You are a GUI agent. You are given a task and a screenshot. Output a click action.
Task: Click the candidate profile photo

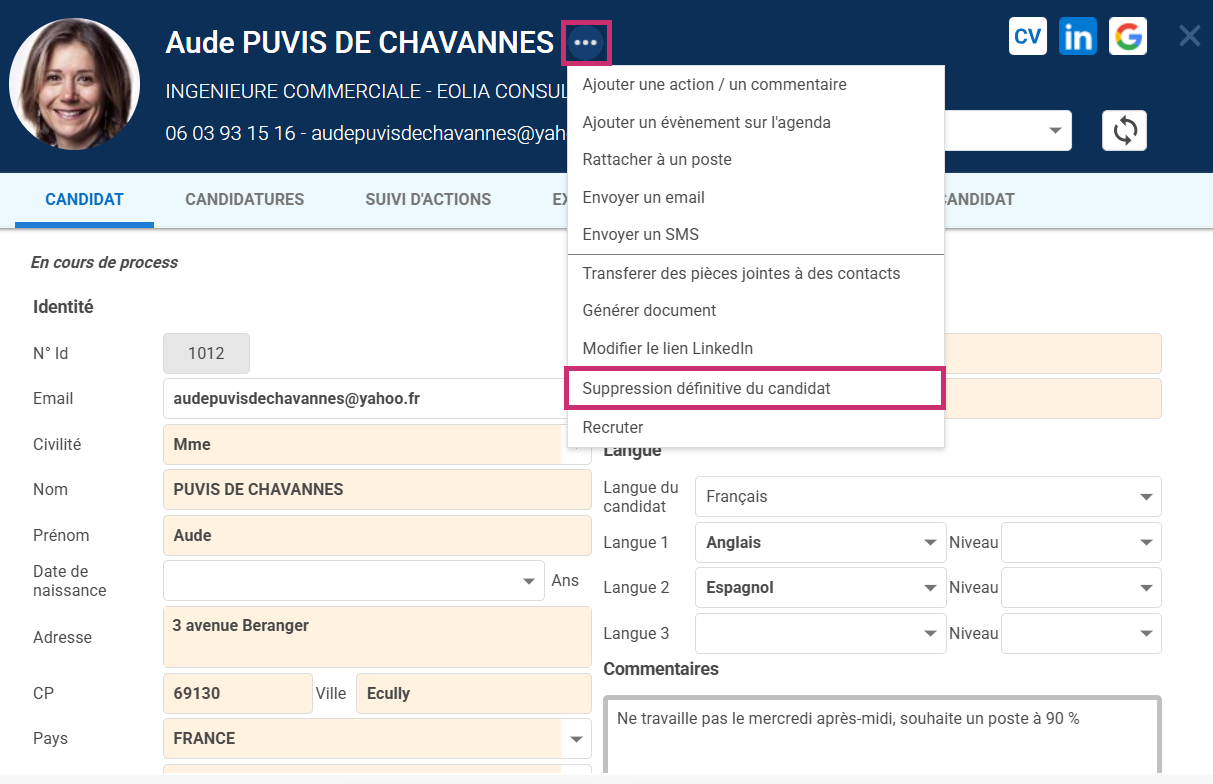tap(74, 84)
